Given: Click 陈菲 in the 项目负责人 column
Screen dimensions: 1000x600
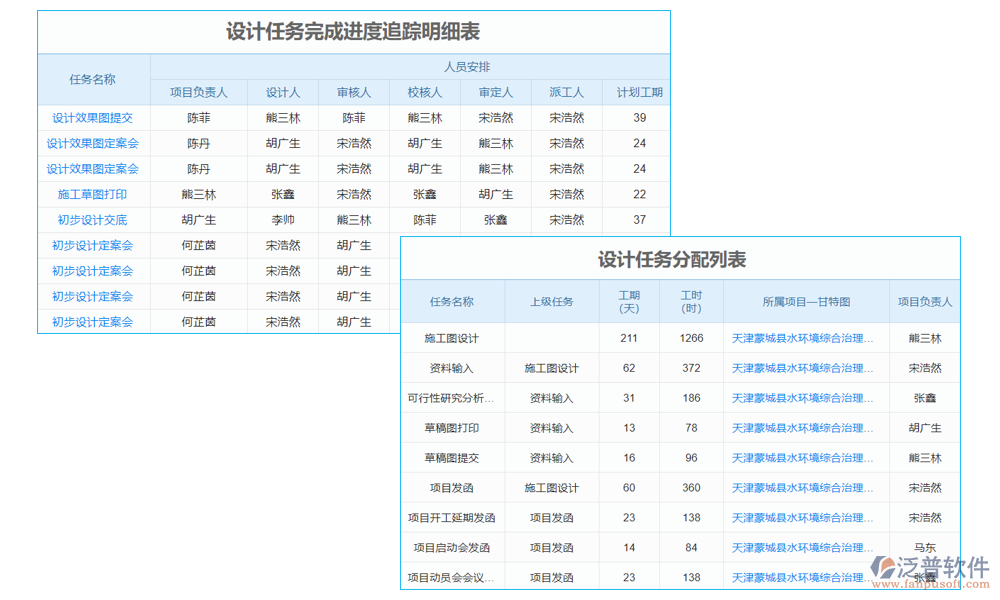Looking at the screenshot, I should (197, 117).
